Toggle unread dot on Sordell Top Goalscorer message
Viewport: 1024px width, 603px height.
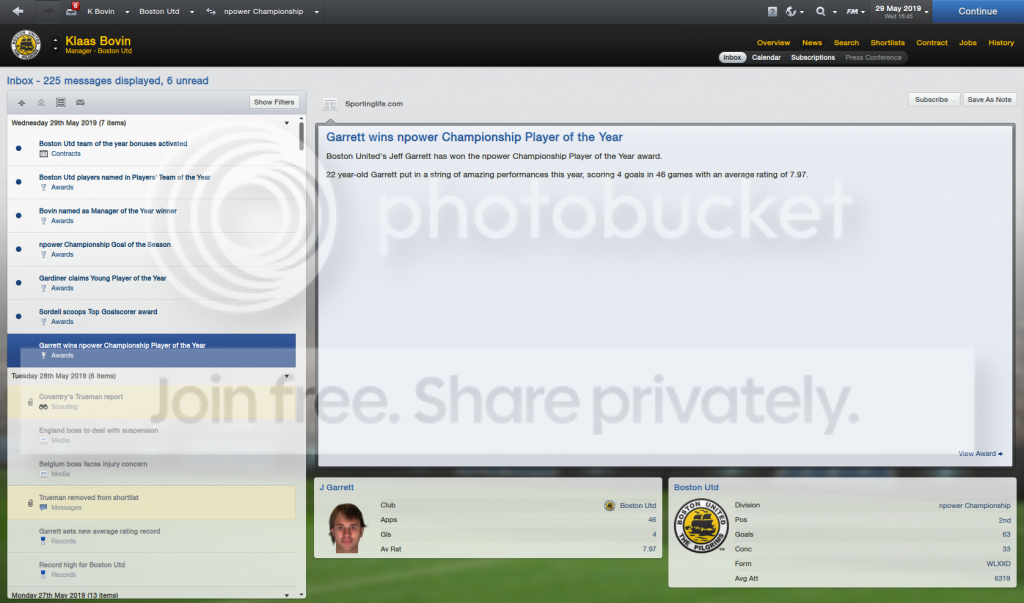(x=18, y=316)
